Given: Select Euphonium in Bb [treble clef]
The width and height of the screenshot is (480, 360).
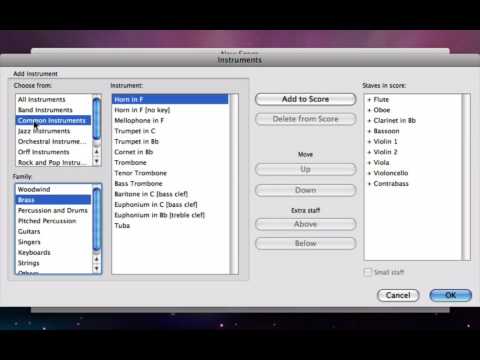Looking at the screenshot, I should pyautogui.click(x=171, y=215).
